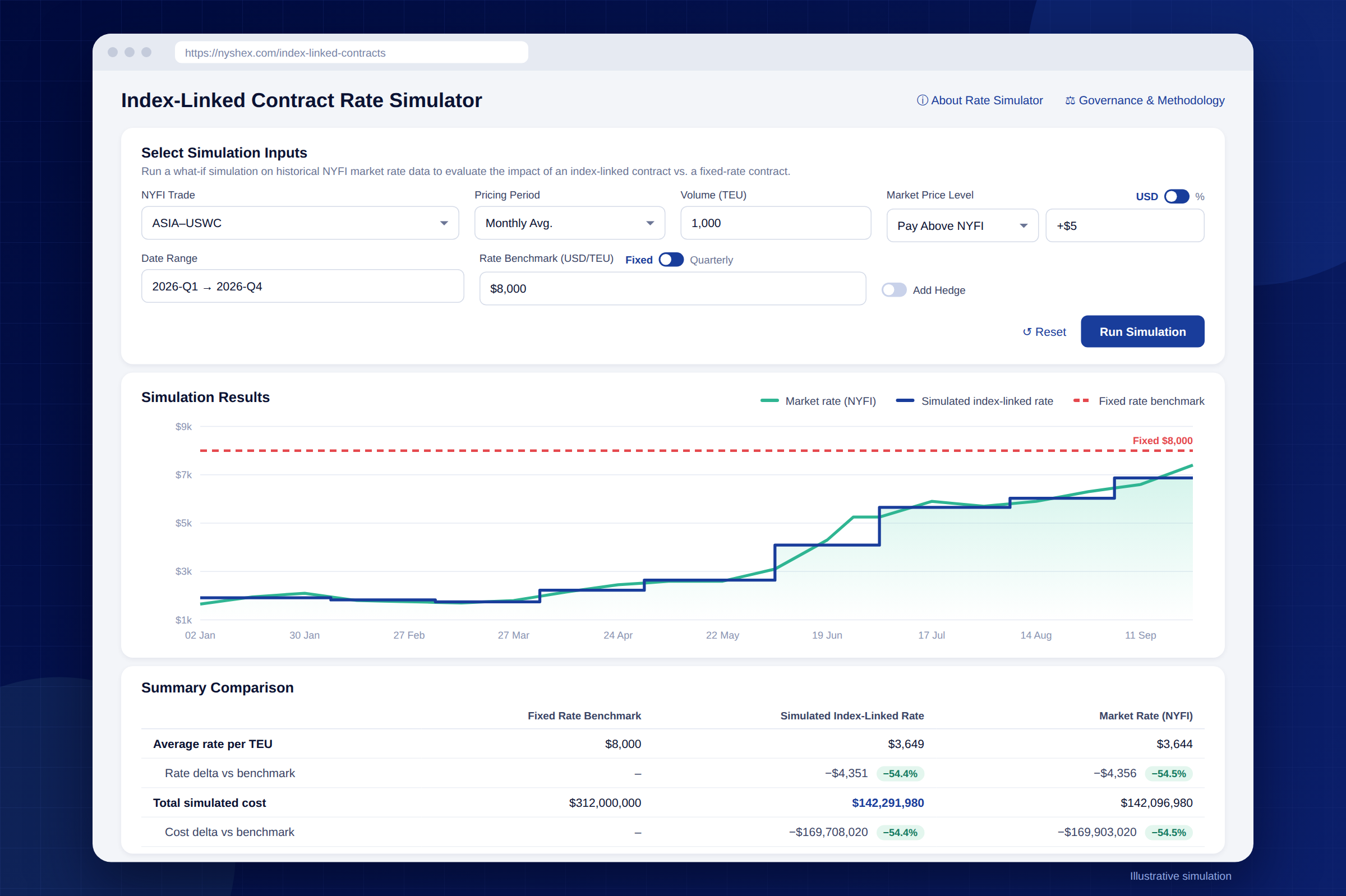Click the $3,649 average rate value
This screenshot has width=1346, height=896.
coord(906,744)
